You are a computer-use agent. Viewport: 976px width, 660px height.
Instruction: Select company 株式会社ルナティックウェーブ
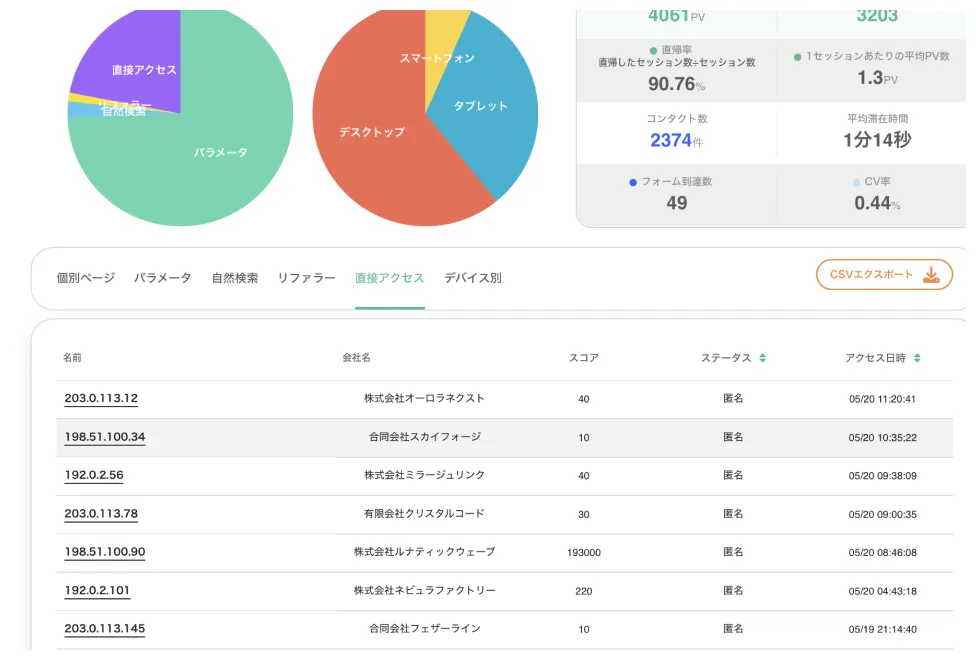click(x=425, y=552)
